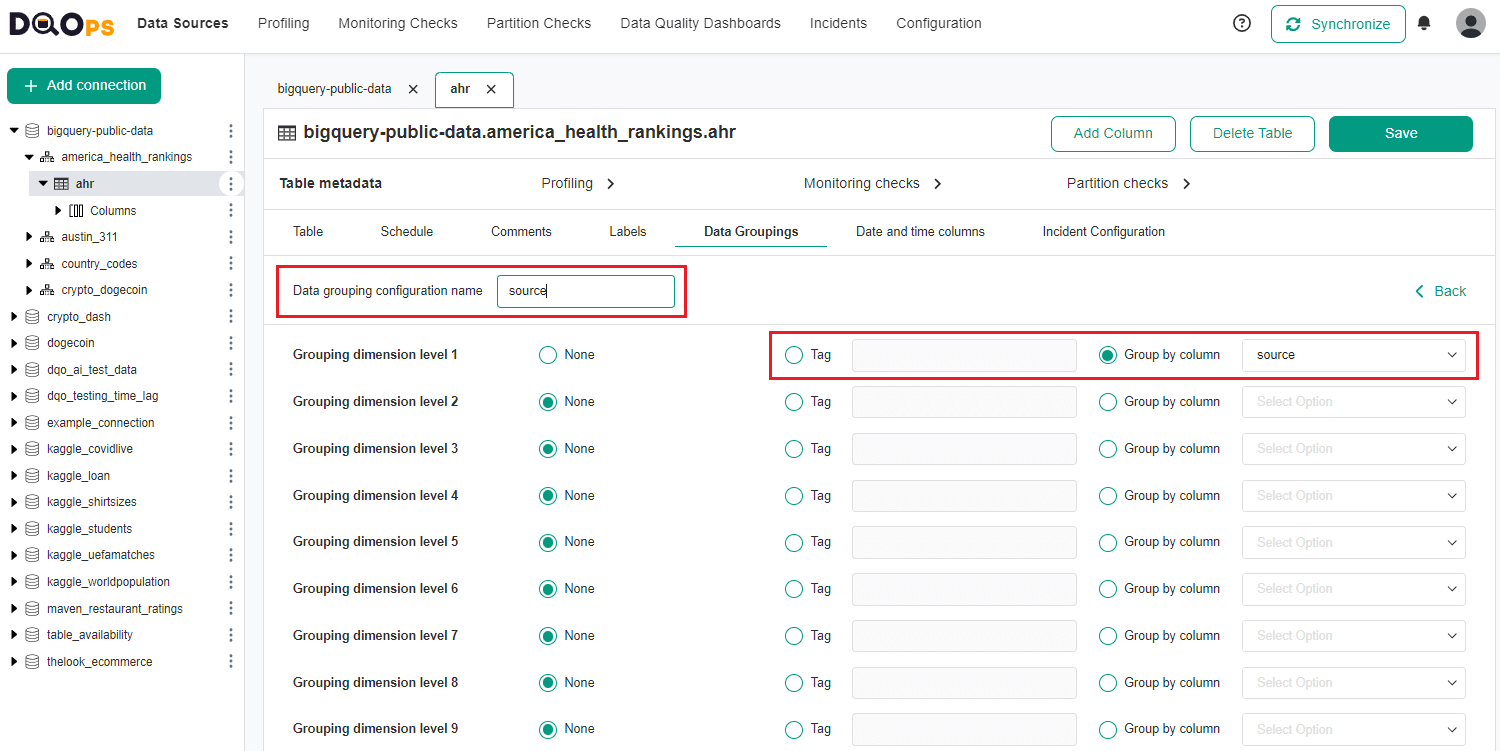This screenshot has width=1500, height=751.
Task: Open options menu for dqo_ai_test_data connection
Action: coord(231,370)
